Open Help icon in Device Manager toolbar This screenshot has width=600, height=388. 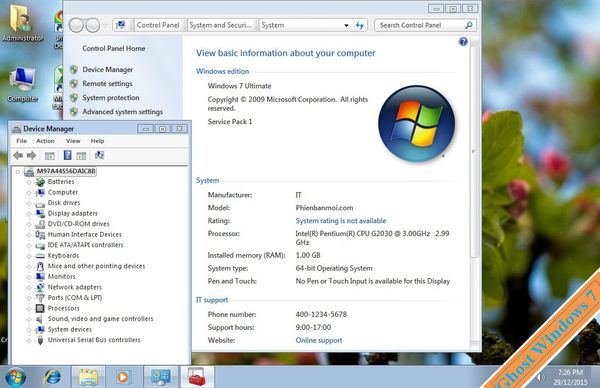(67, 155)
